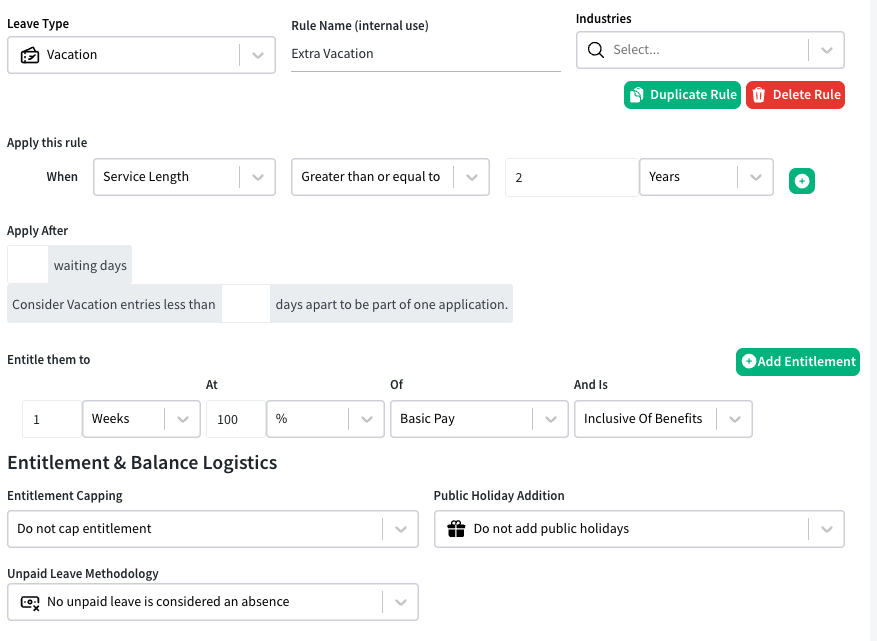The width and height of the screenshot is (877, 641).
Task: Click the plus icon on Add Entitlement
Action: pos(748,361)
